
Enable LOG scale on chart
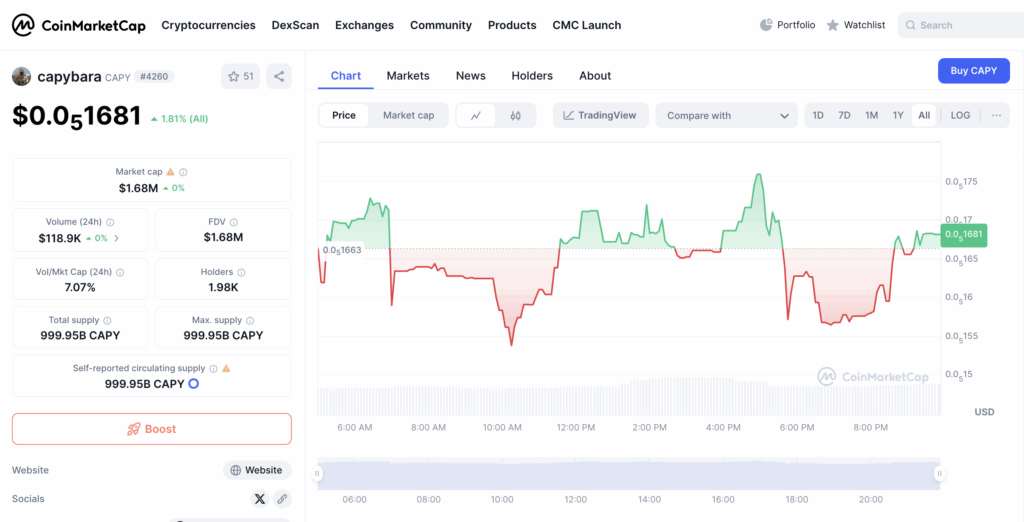[960, 116]
